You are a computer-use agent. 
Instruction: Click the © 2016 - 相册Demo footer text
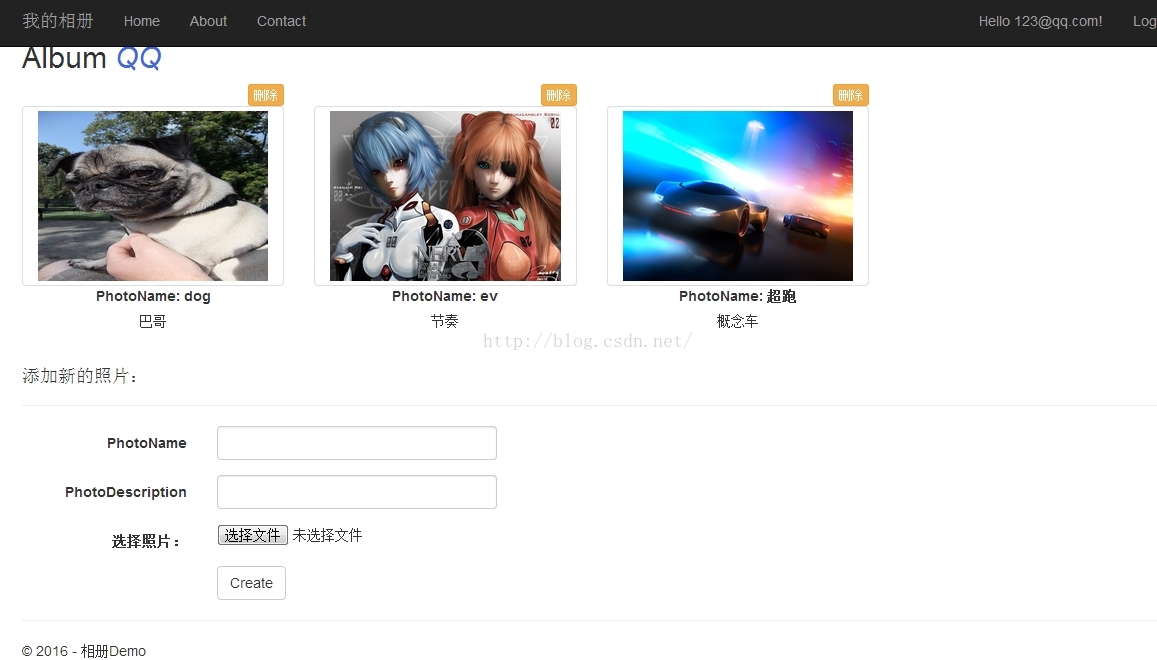84,651
